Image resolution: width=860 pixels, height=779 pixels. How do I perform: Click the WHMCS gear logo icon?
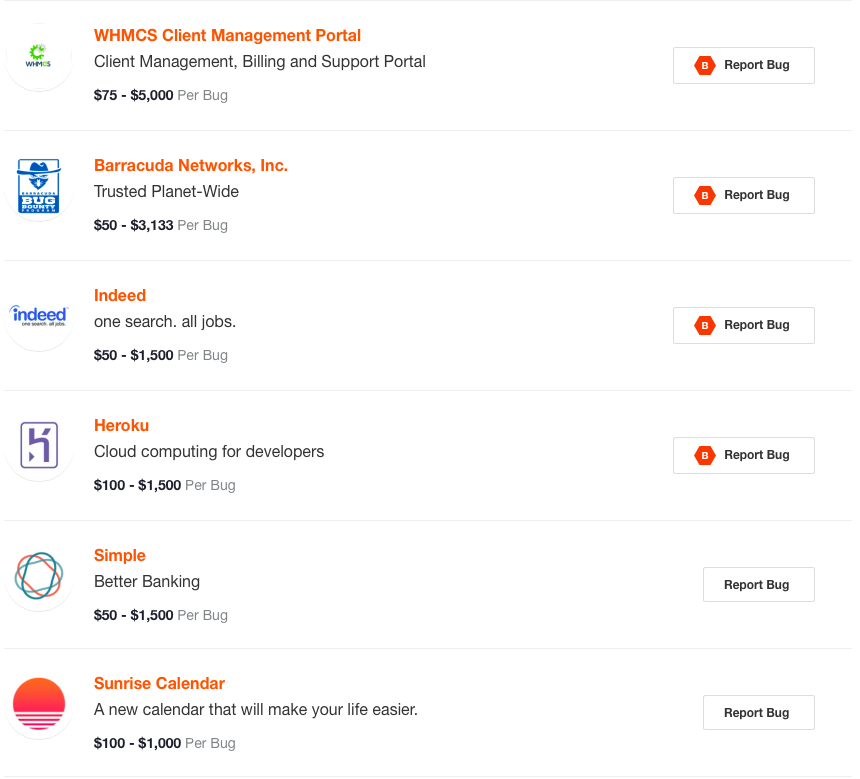tap(38, 57)
